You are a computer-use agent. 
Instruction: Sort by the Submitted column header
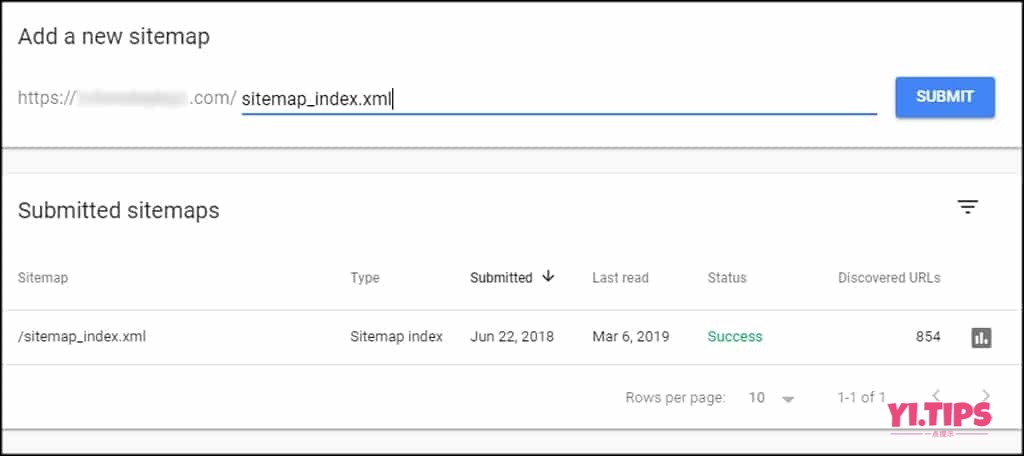(x=501, y=278)
